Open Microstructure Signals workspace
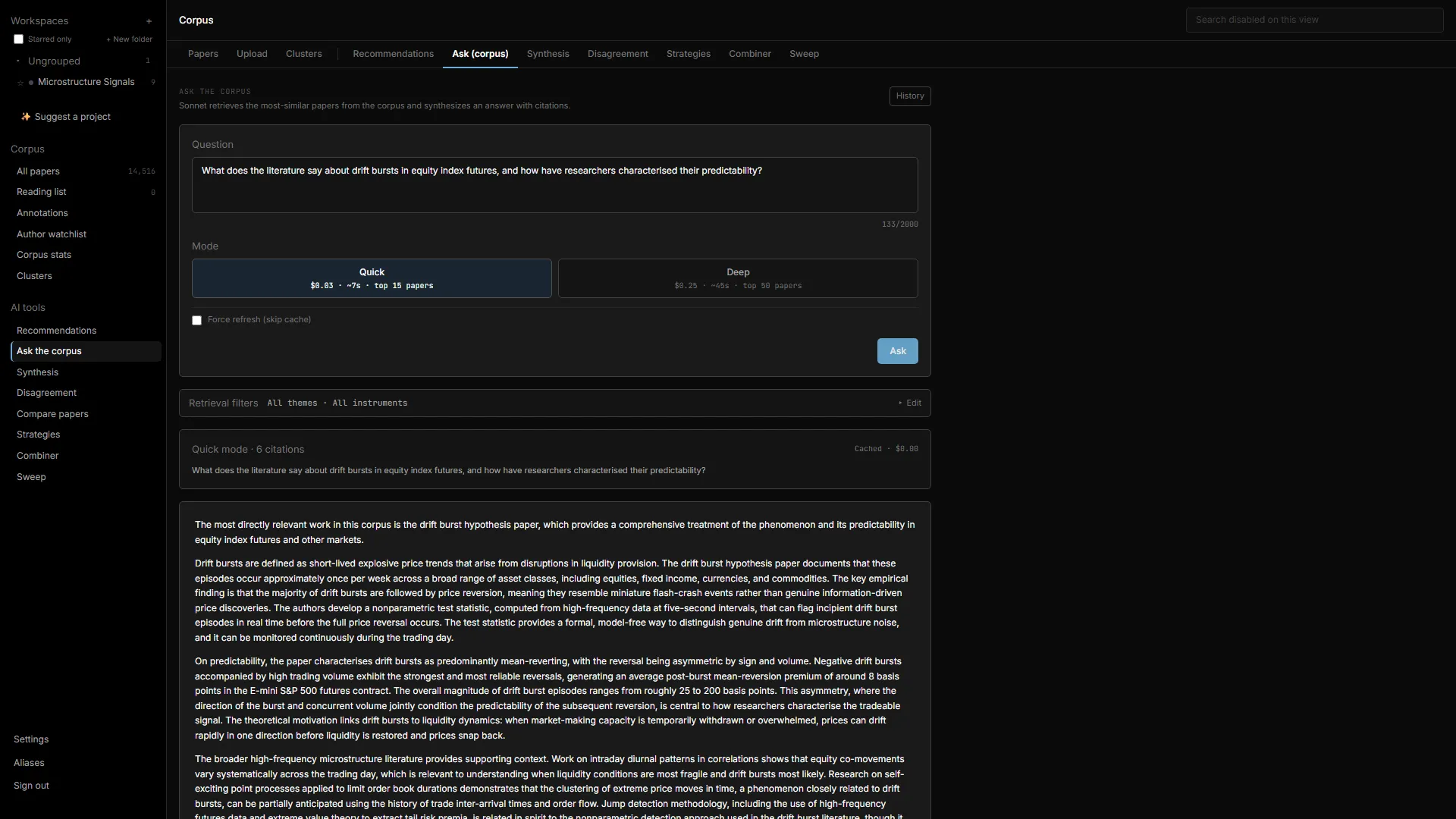 [86, 82]
